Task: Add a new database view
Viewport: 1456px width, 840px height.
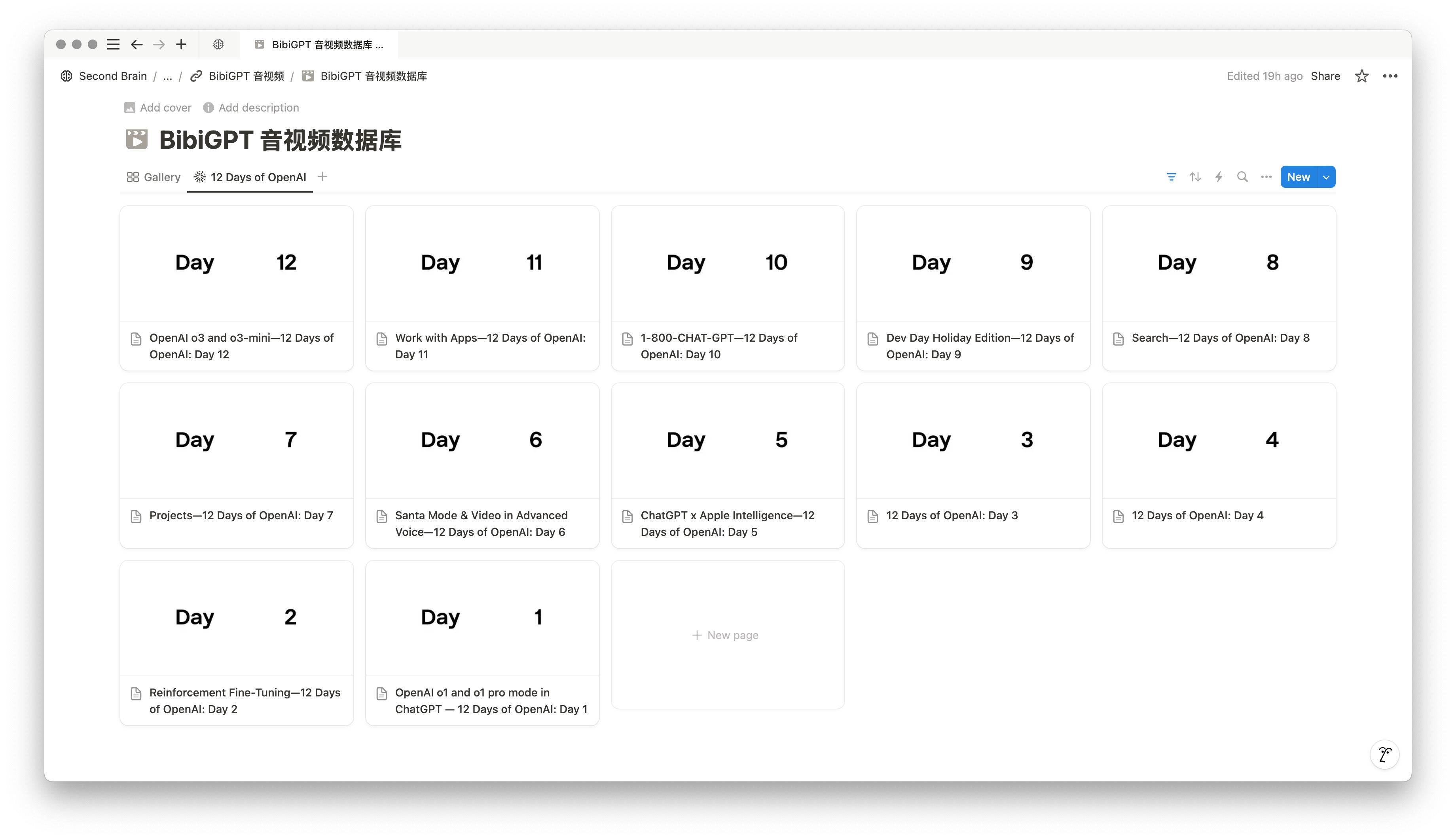Action: point(322,176)
